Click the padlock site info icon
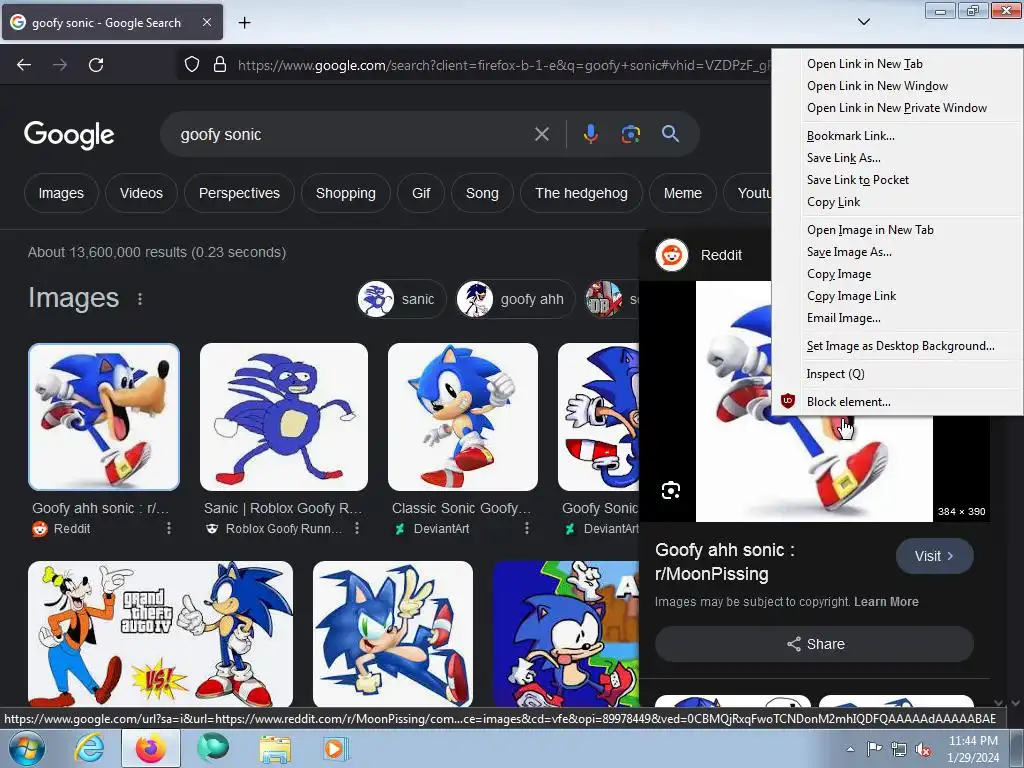Viewport: 1024px width, 768px height. (220, 65)
